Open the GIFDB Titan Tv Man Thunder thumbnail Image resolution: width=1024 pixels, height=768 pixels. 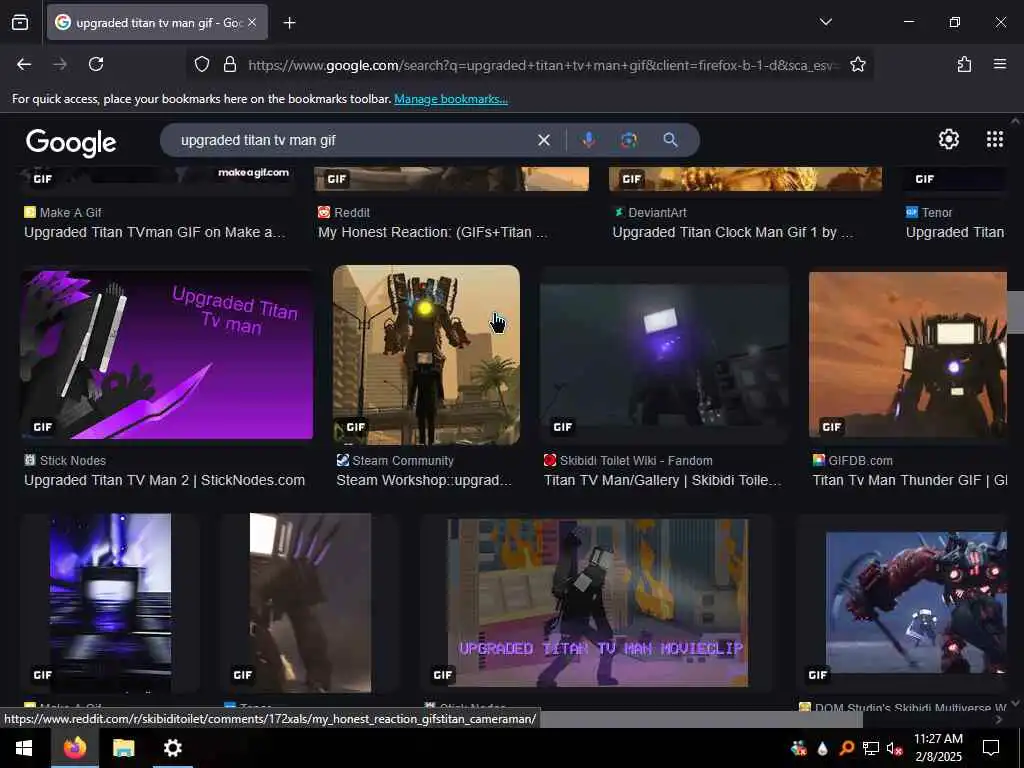tap(908, 355)
